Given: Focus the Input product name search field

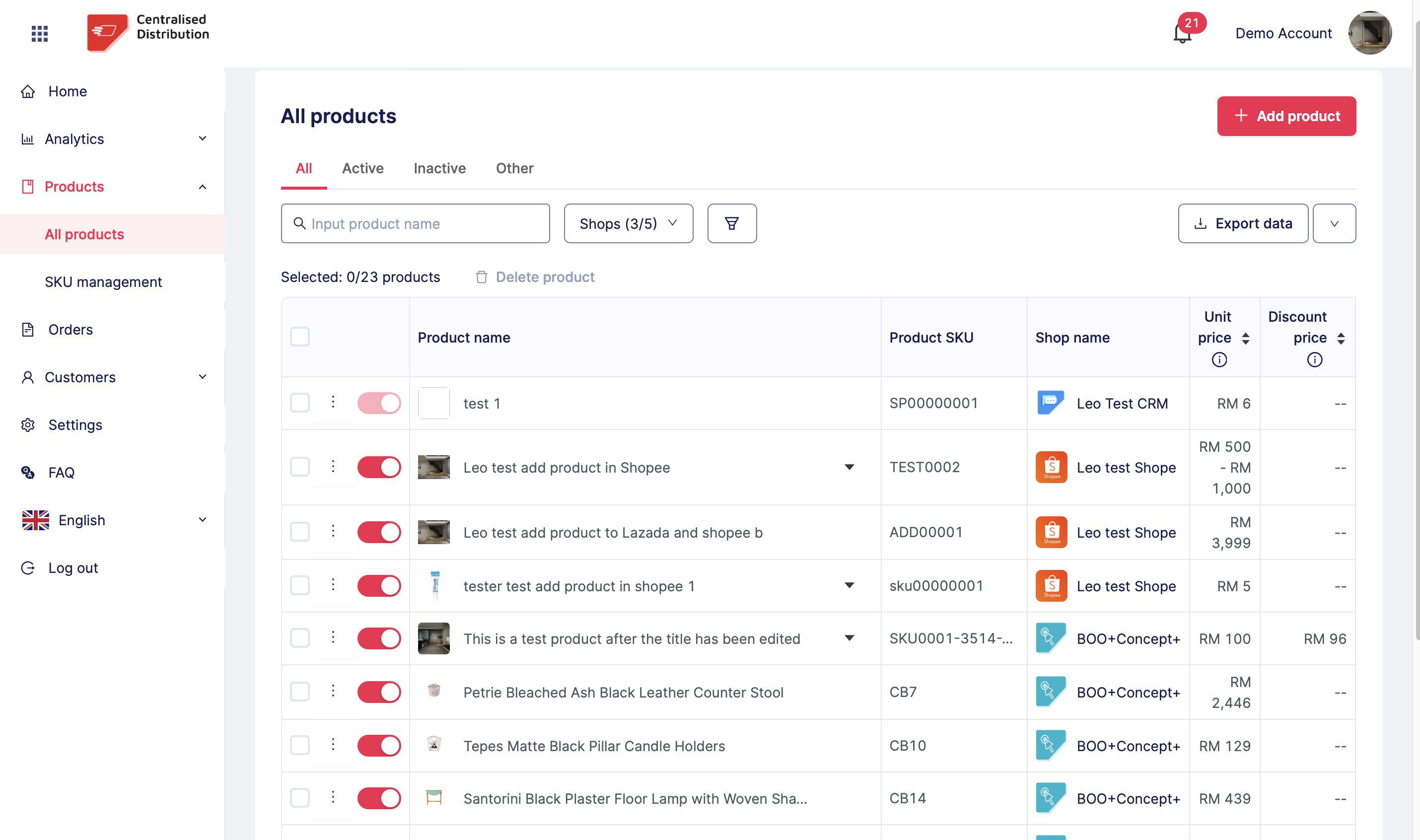Looking at the screenshot, I should click(416, 223).
